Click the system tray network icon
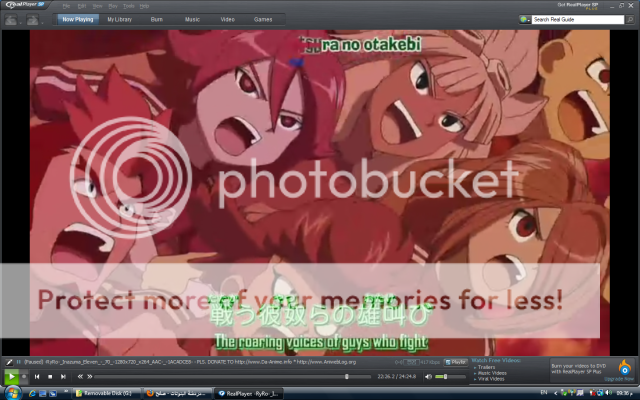The height and width of the screenshot is (400, 640). click(600, 393)
